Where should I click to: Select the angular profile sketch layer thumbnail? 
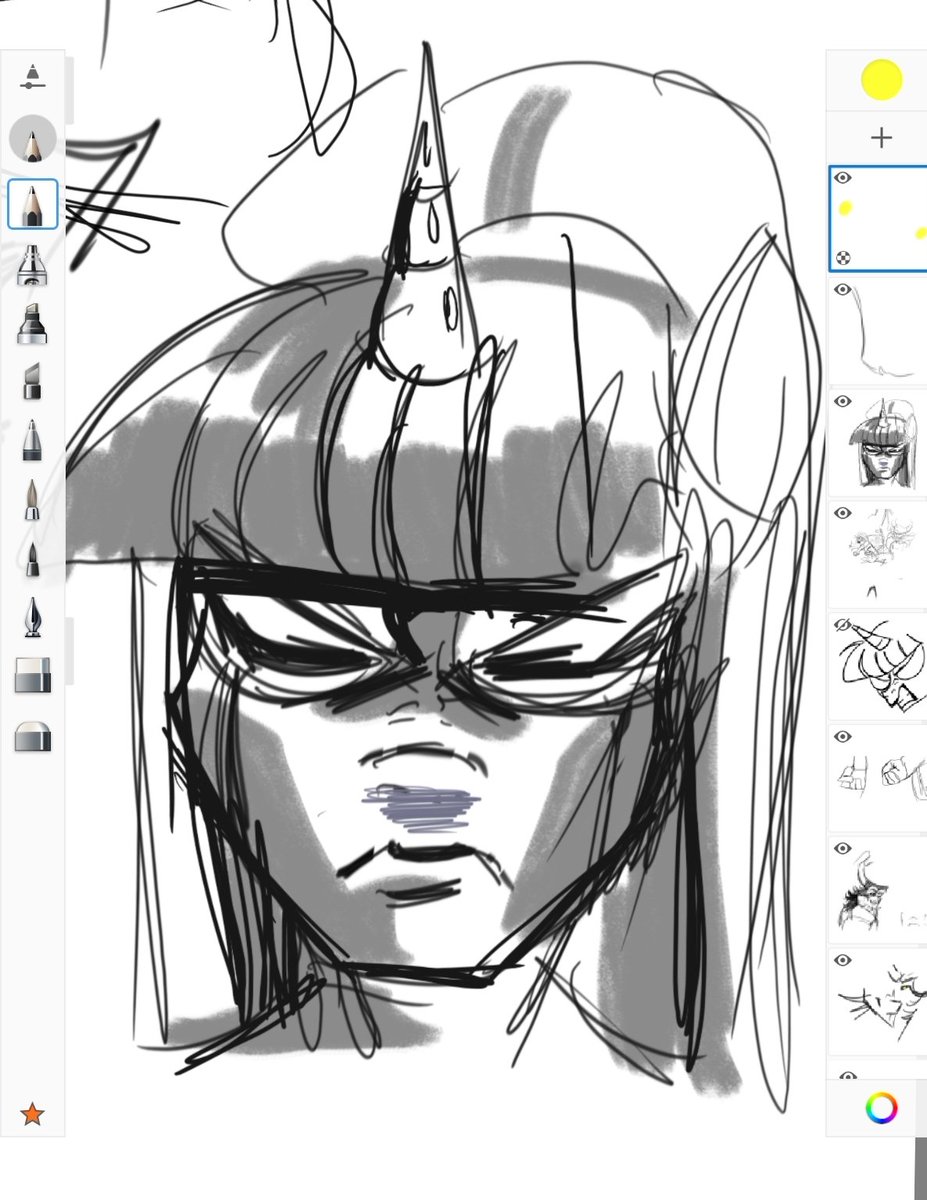[880, 1002]
